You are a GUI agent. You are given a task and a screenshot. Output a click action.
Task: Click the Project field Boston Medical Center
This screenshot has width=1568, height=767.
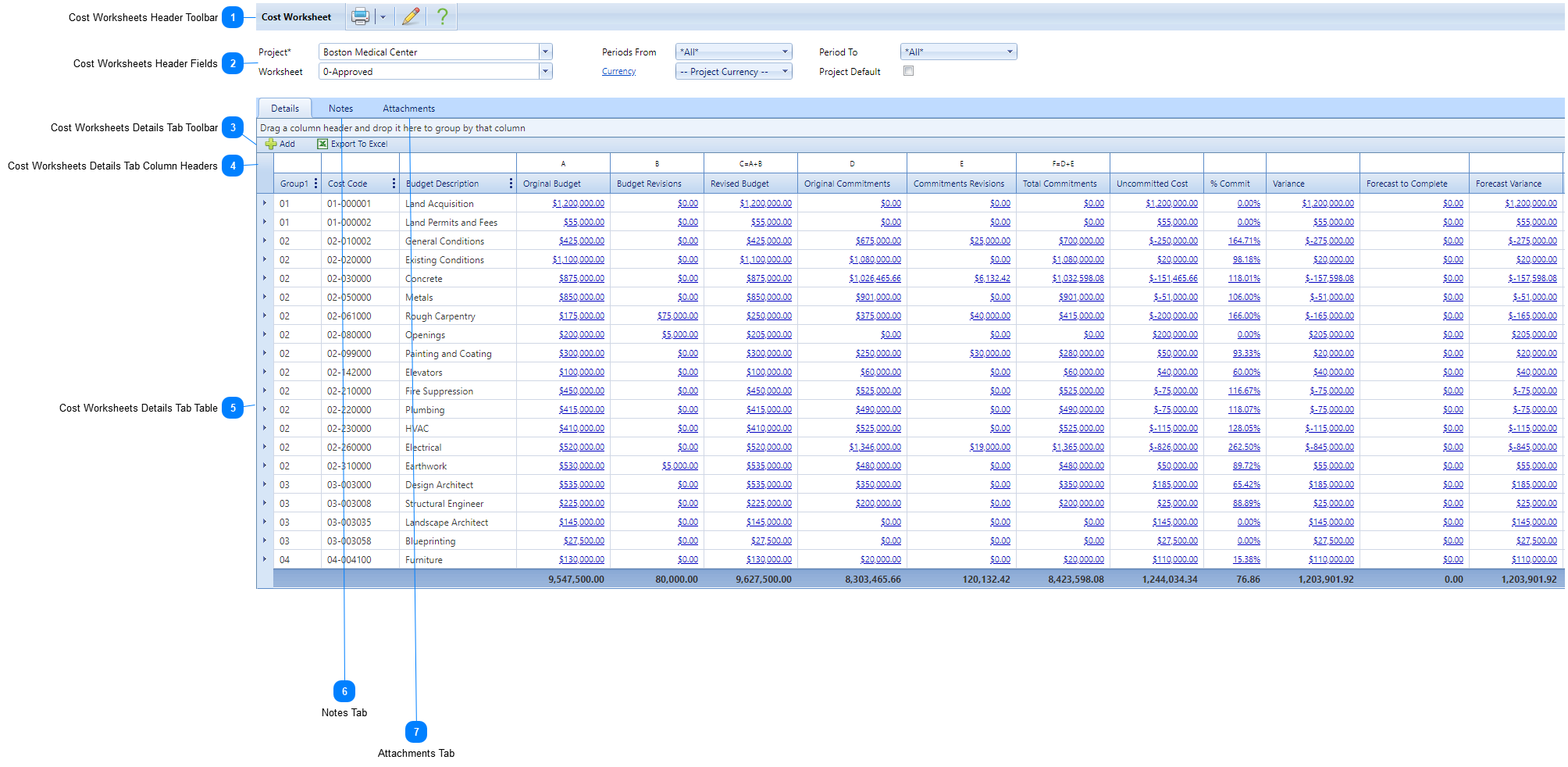point(429,52)
